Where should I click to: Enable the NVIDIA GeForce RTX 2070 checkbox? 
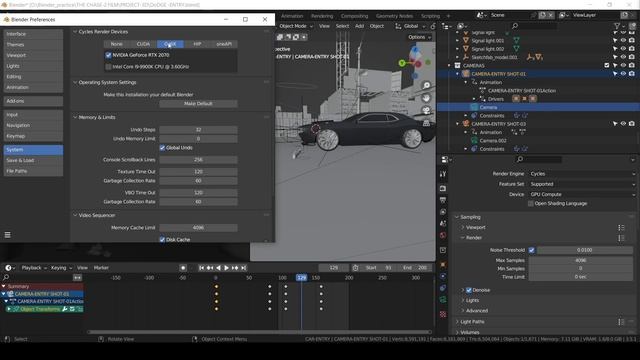point(108,55)
